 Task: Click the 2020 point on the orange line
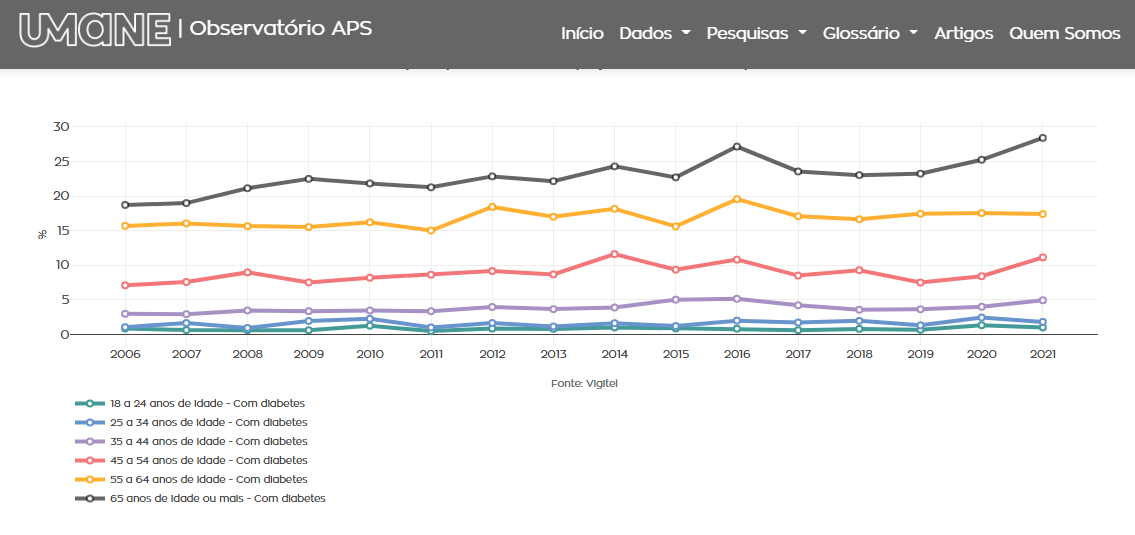point(981,213)
